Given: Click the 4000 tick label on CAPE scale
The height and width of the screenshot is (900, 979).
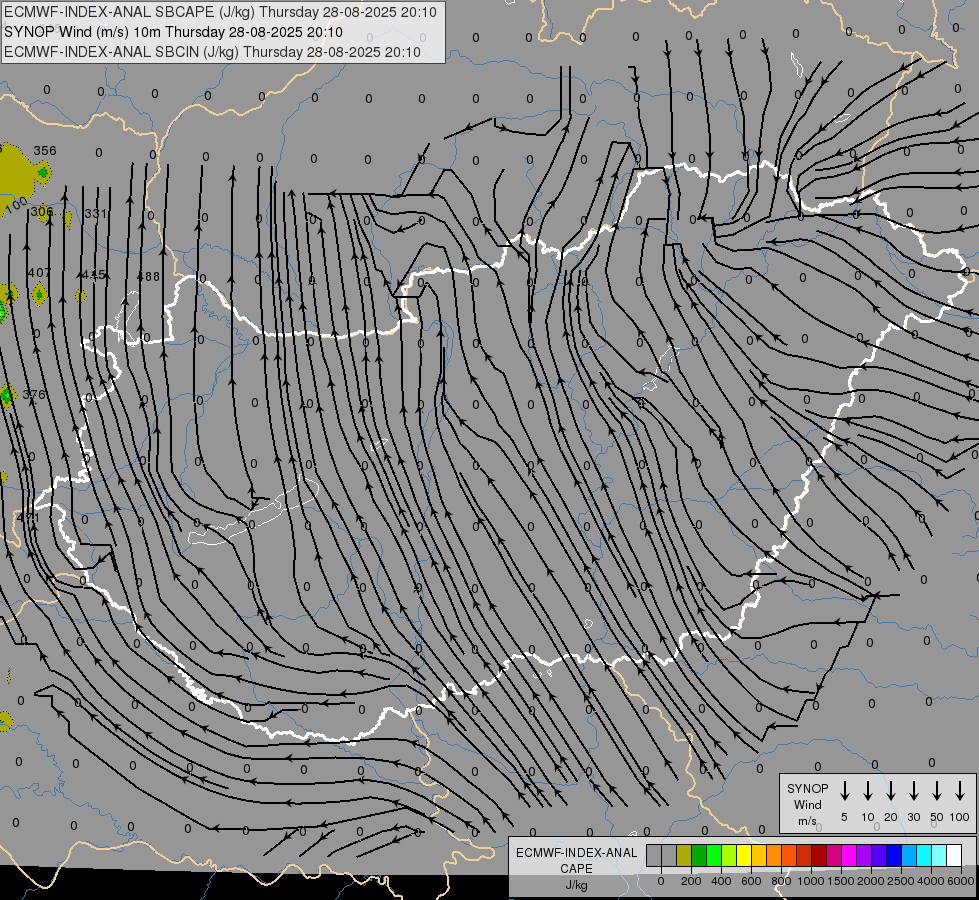Looking at the screenshot, I should (x=930, y=881).
